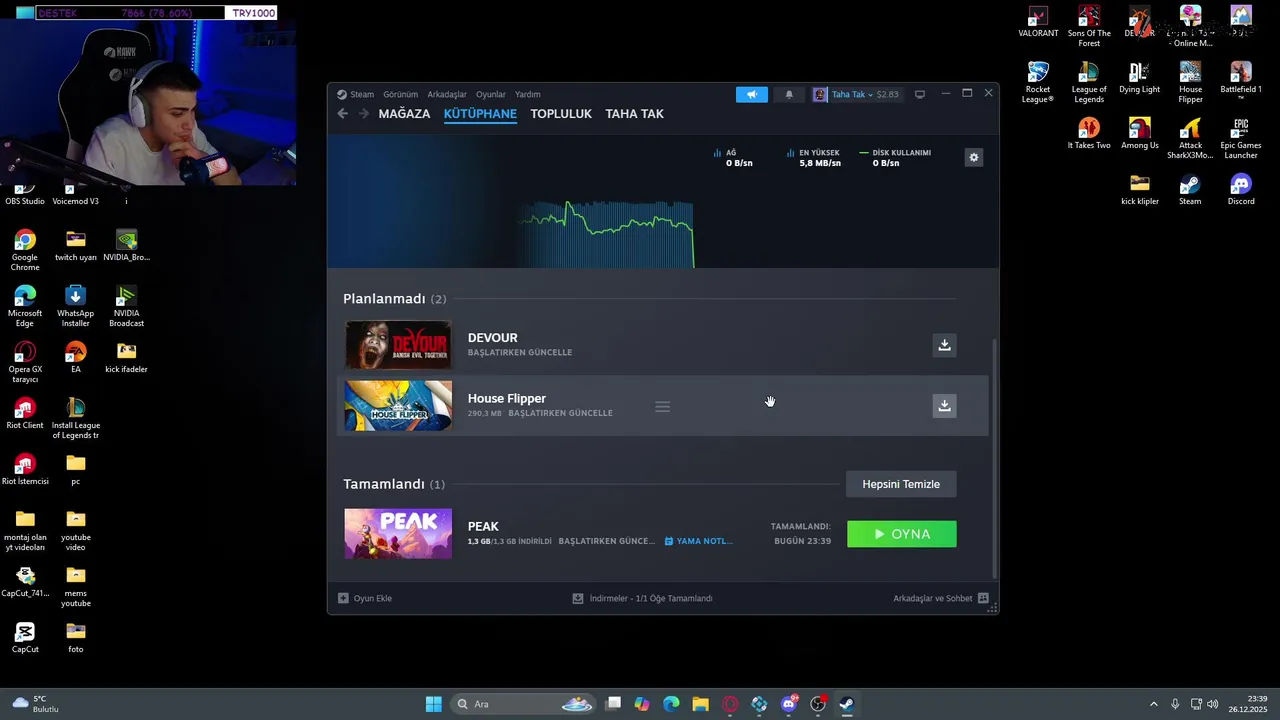Screen dimensions: 1280x720
Task: Click the blue megaphone announcements button
Action: (x=752, y=94)
